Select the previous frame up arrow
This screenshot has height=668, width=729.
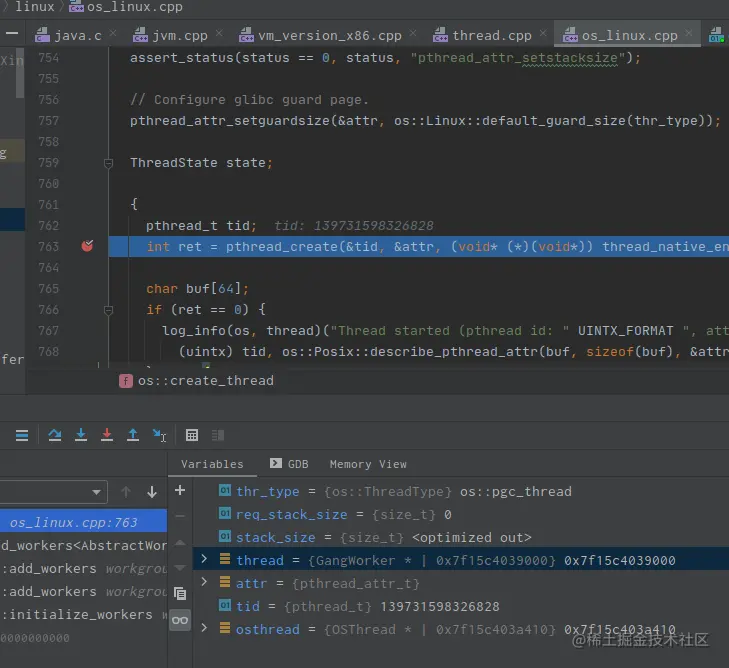pyautogui.click(x=126, y=492)
